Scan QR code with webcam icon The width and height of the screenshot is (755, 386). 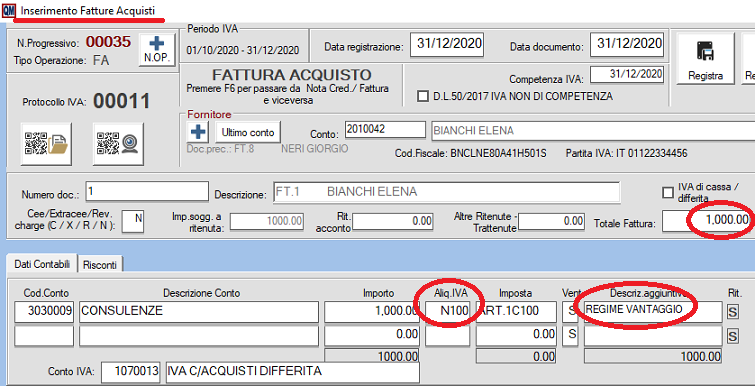tap(118, 144)
